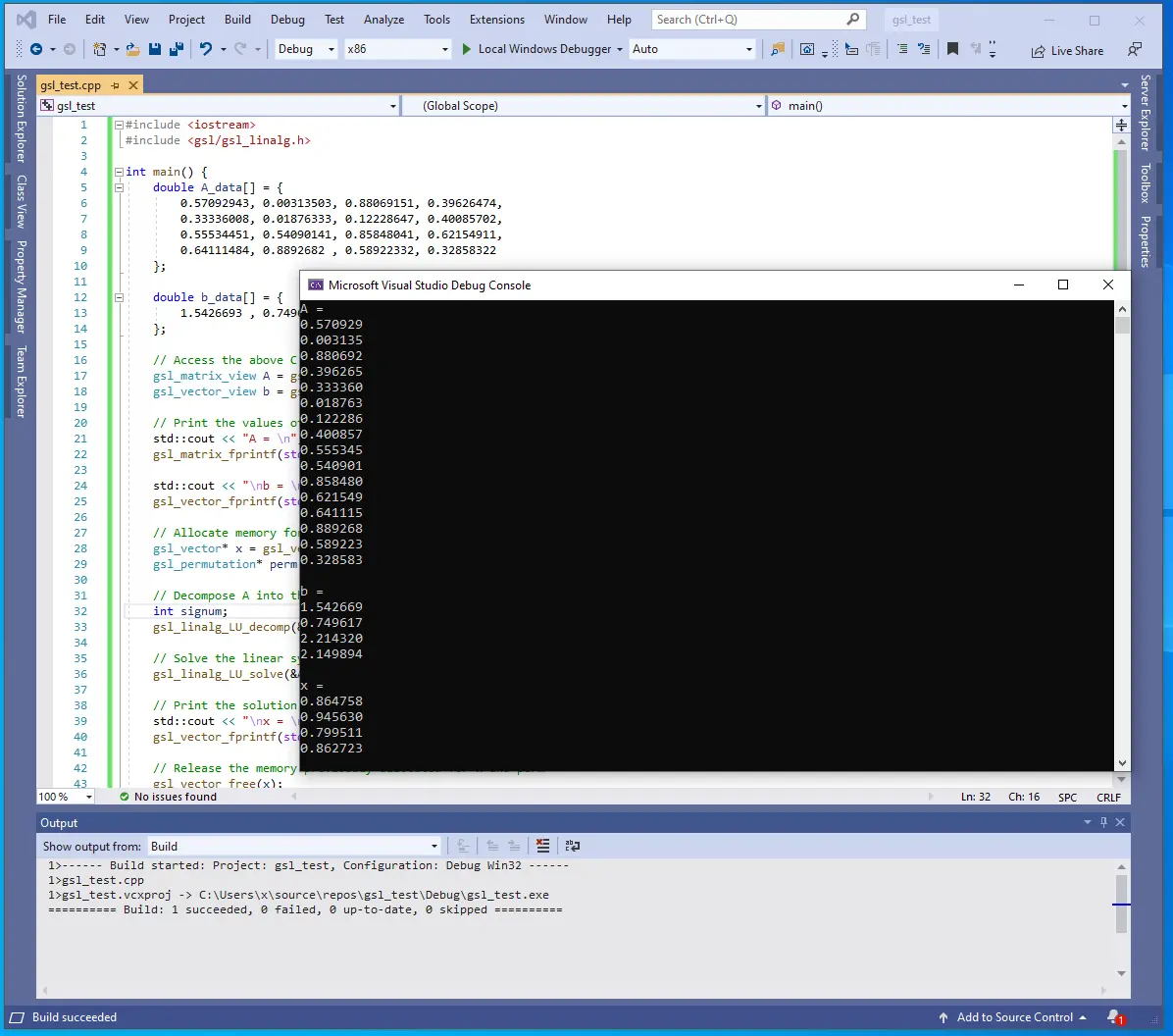The height and width of the screenshot is (1036, 1173).
Task: Click the bookmark icon in toolbar
Action: (x=952, y=49)
